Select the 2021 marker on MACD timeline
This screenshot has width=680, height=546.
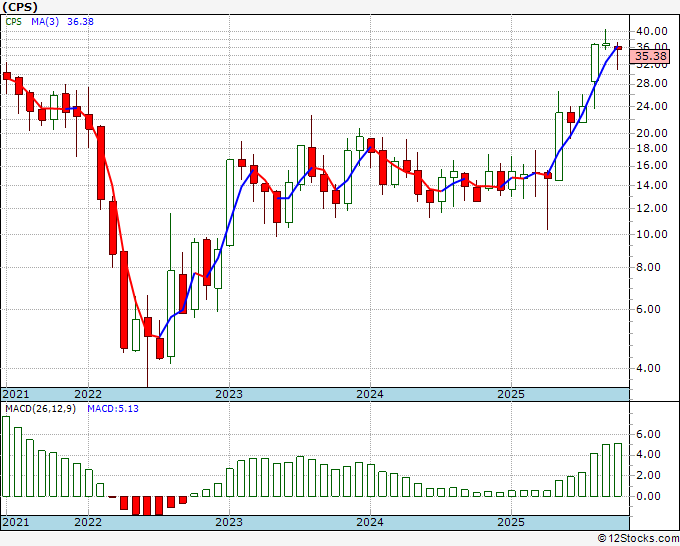coord(16,522)
